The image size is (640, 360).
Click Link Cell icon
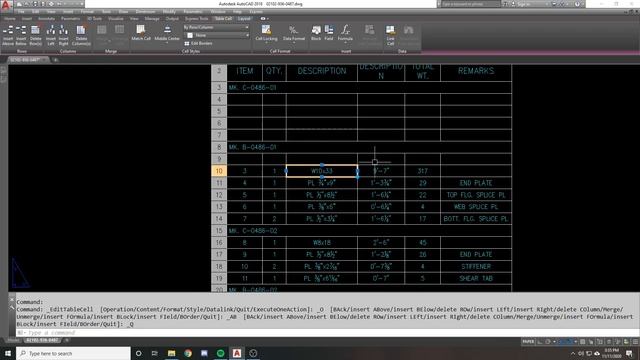(391, 35)
